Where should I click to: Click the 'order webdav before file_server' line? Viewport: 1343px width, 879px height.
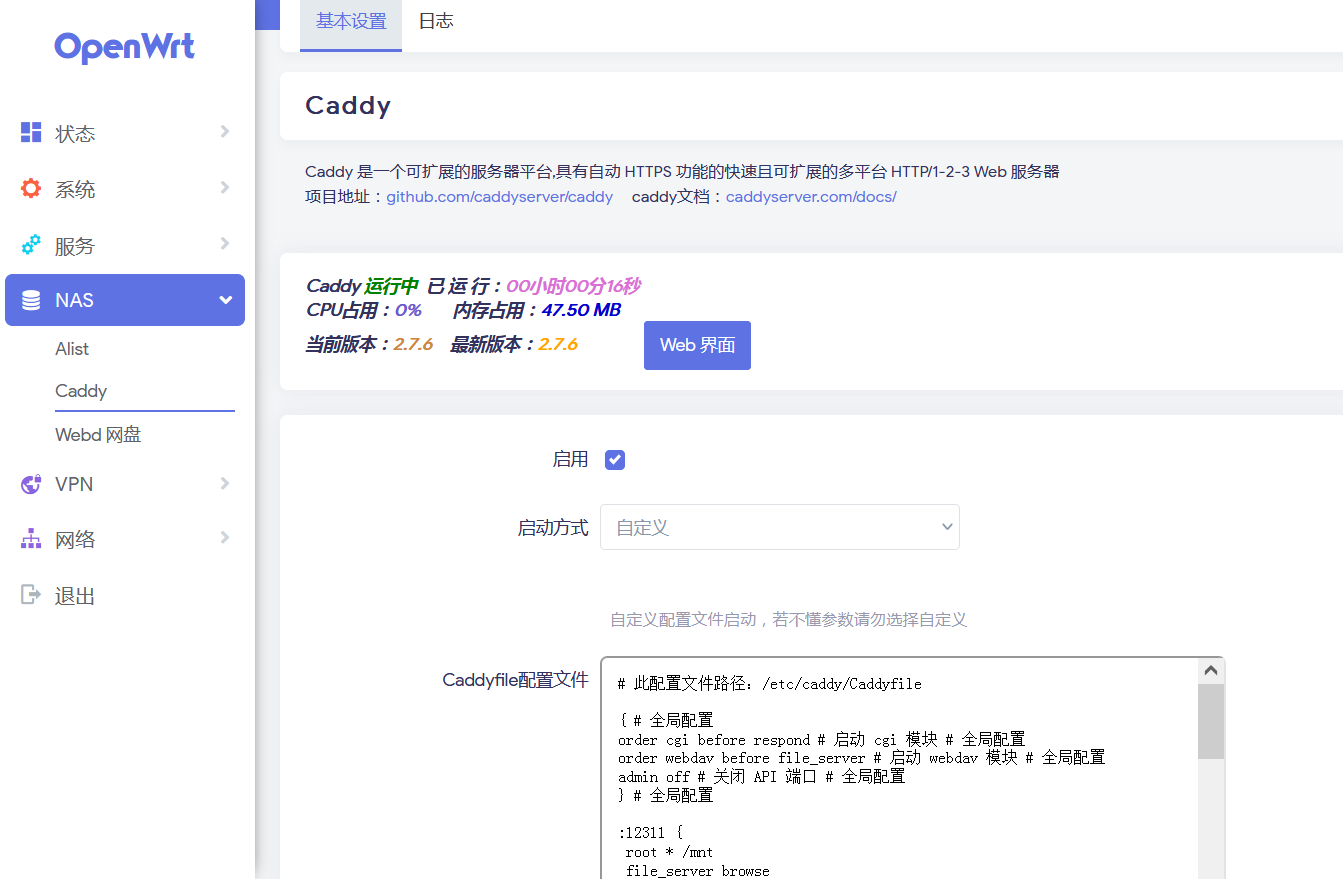[861, 758]
